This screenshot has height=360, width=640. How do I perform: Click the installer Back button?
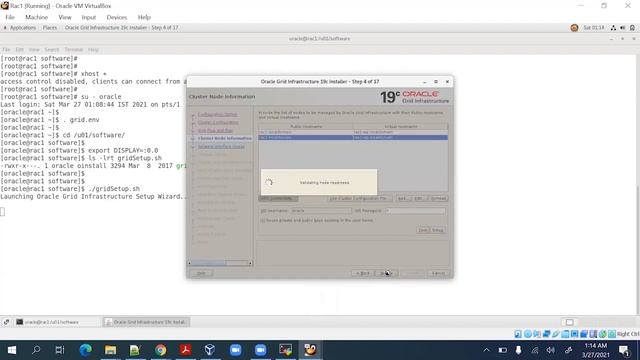tap(362, 273)
